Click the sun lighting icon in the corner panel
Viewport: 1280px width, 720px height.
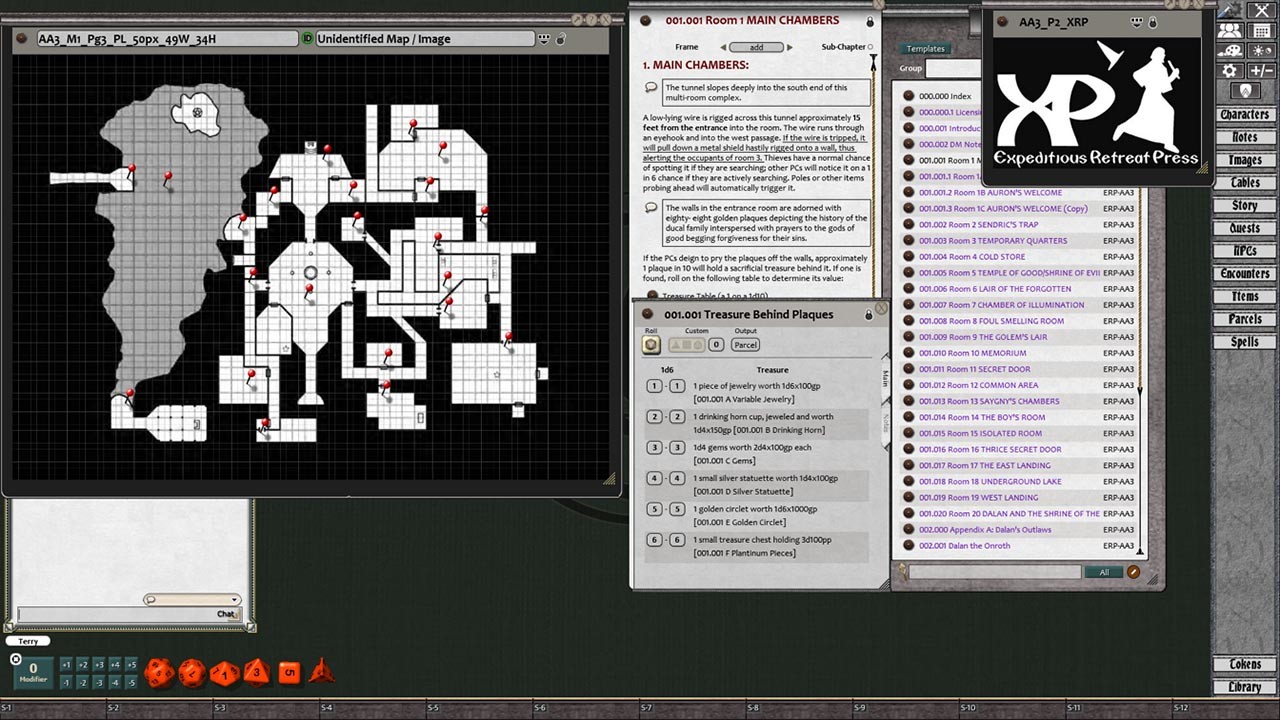click(x=1261, y=50)
